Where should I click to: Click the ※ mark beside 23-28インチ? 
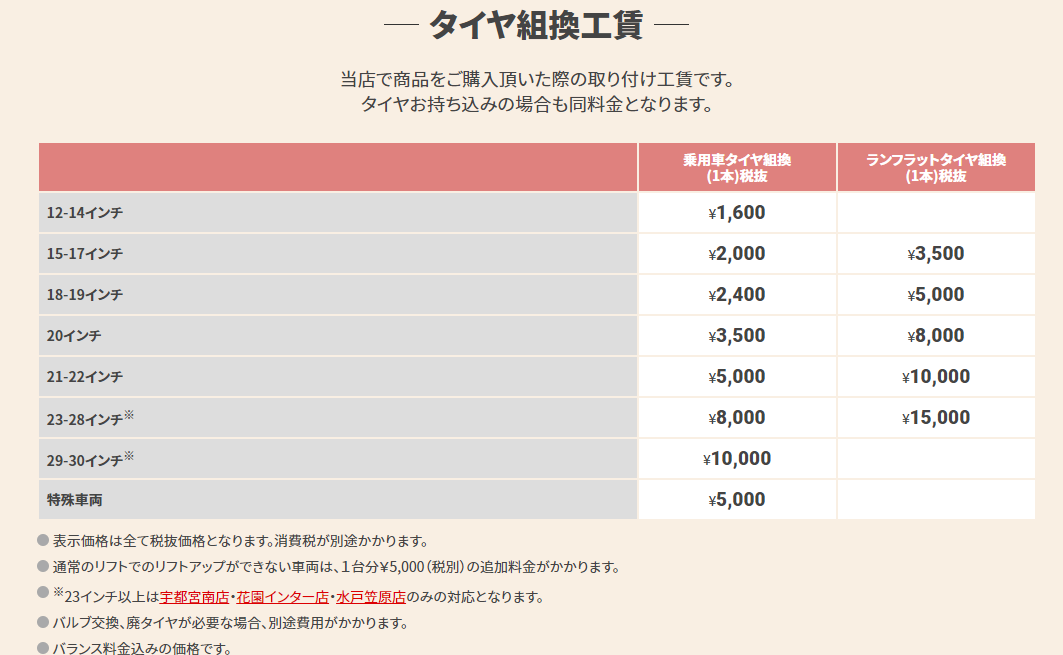click(x=129, y=414)
